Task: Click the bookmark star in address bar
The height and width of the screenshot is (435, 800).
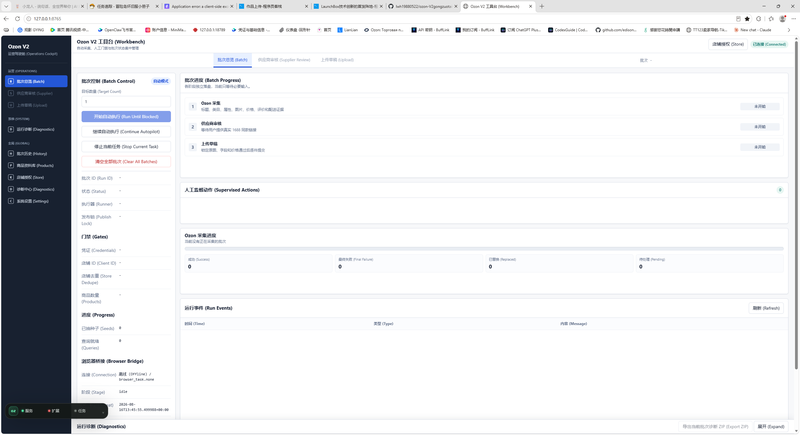Action: click(x=747, y=18)
